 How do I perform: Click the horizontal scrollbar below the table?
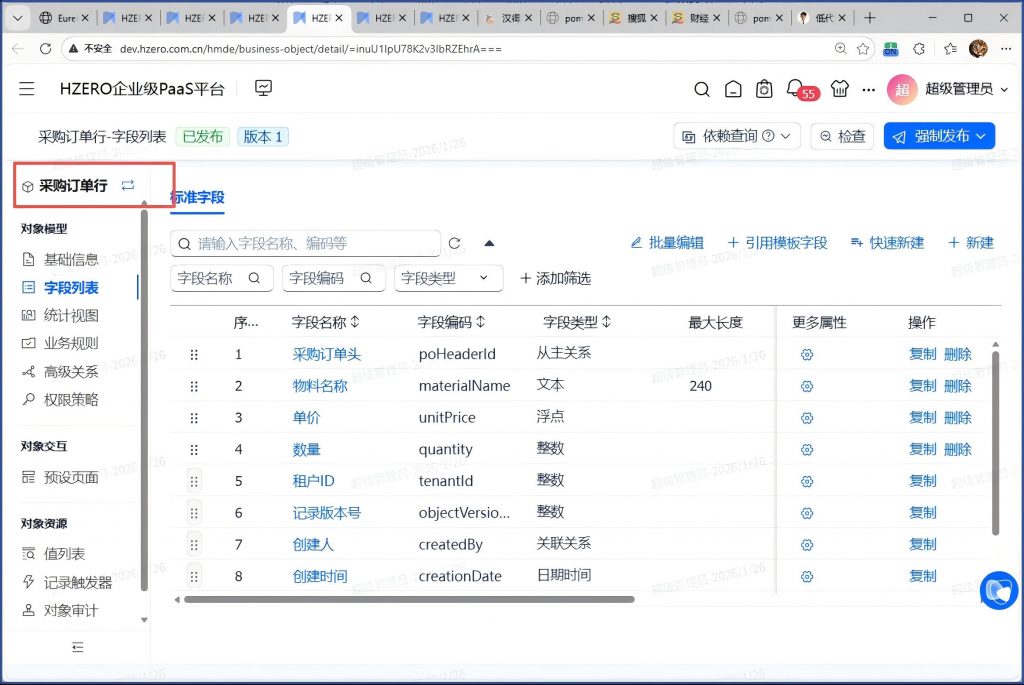[405, 600]
